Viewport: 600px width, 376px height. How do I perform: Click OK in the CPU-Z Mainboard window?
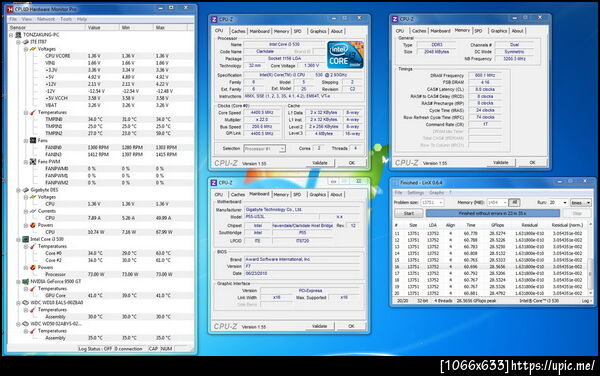[x=351, y=326]
